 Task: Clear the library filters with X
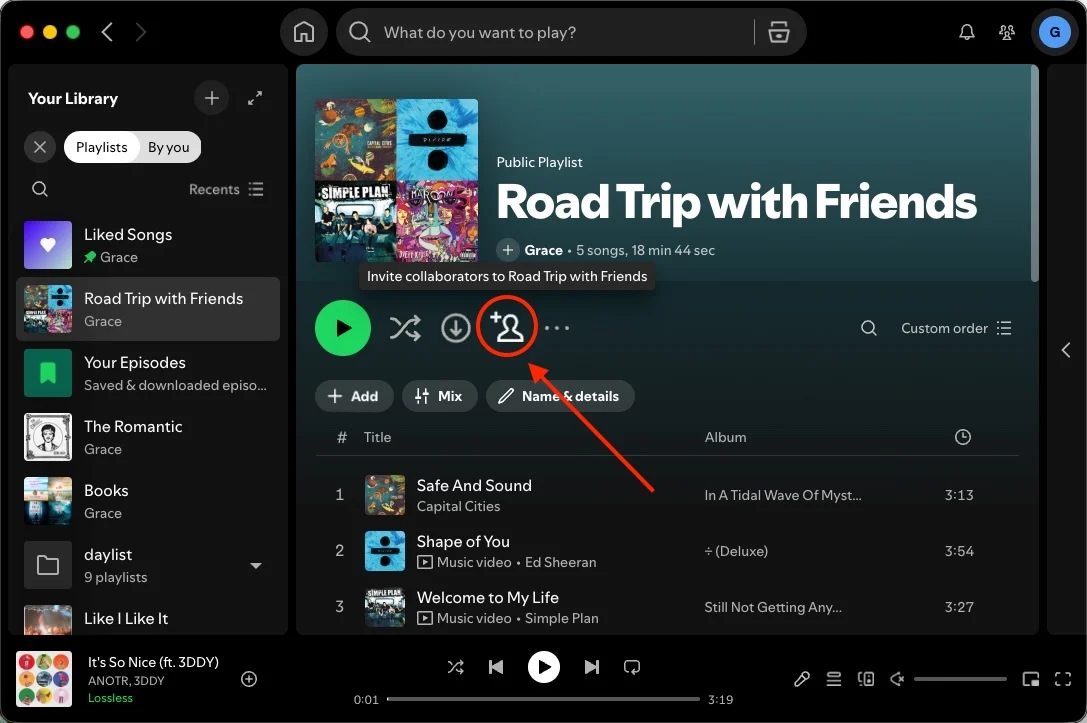(x=40, y=147)
